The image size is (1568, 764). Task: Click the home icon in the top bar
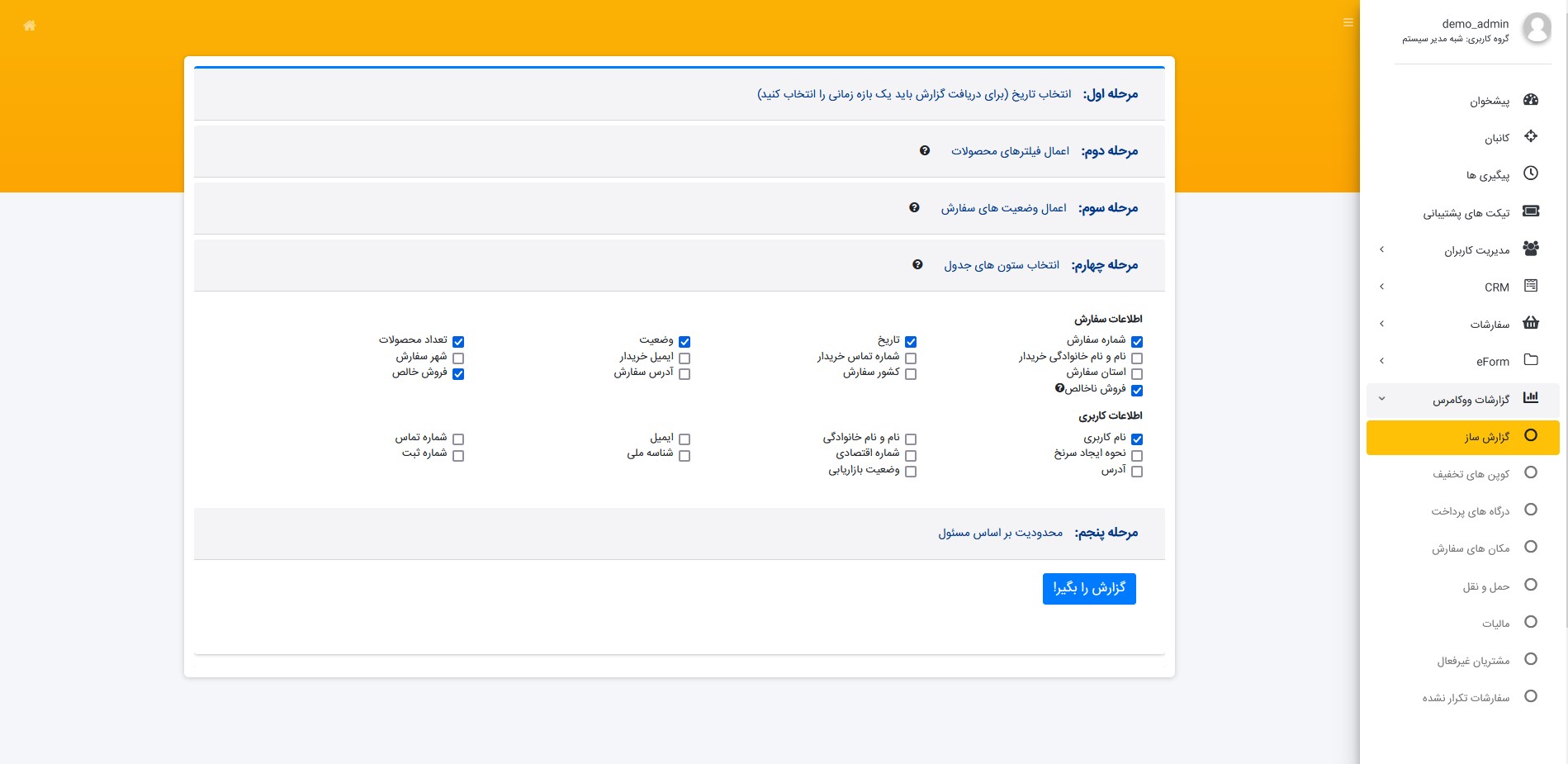click(30, 26)
